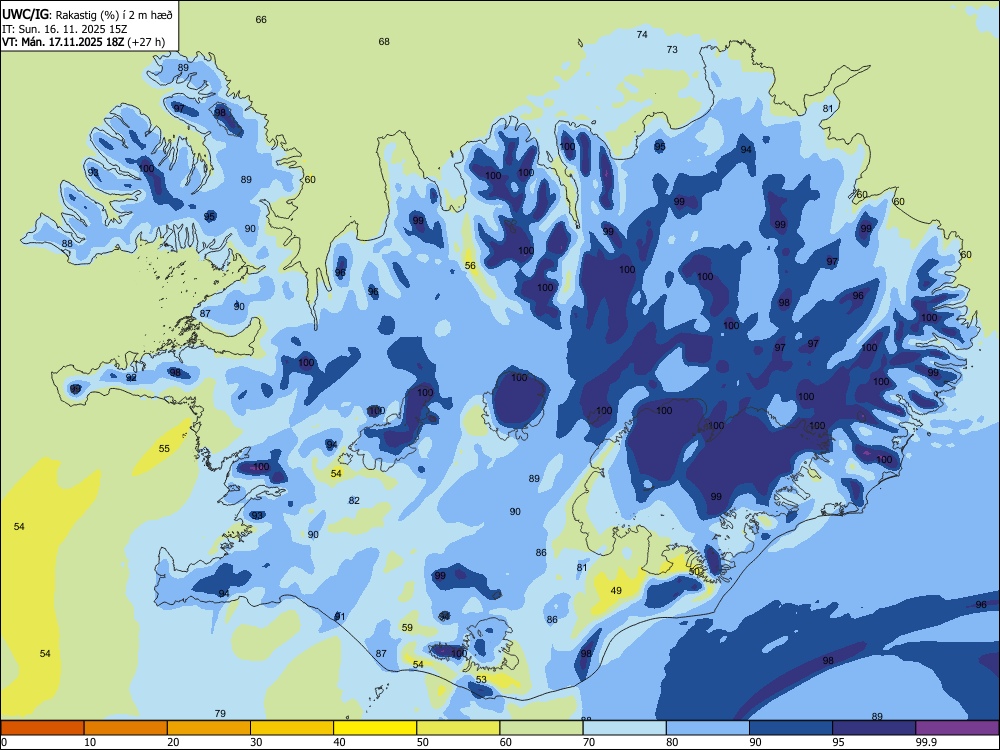1000x750 pixels.
Task: Click the map value '92' on Snæfellsnes peninsula
Action: (x=131, y=378)
